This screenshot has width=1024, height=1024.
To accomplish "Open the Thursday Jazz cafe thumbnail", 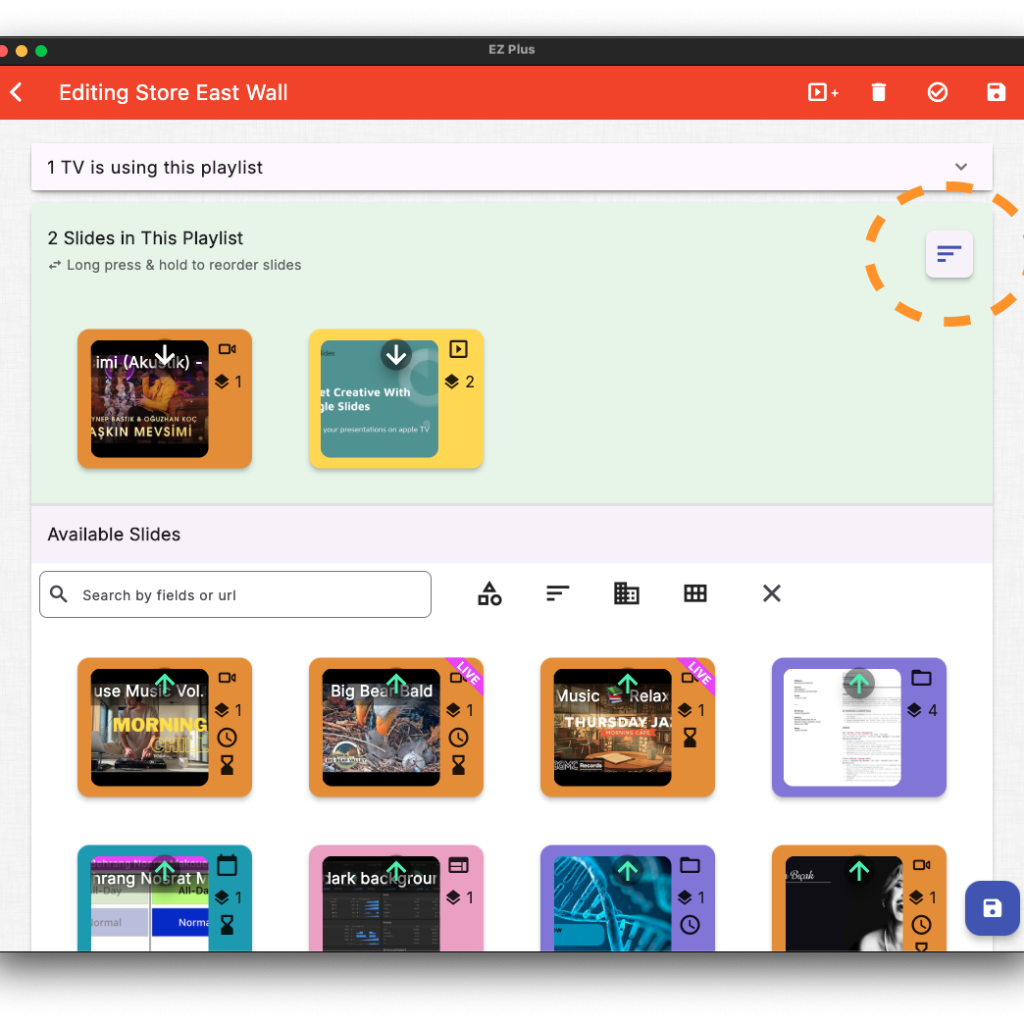I will coord(613,728).
